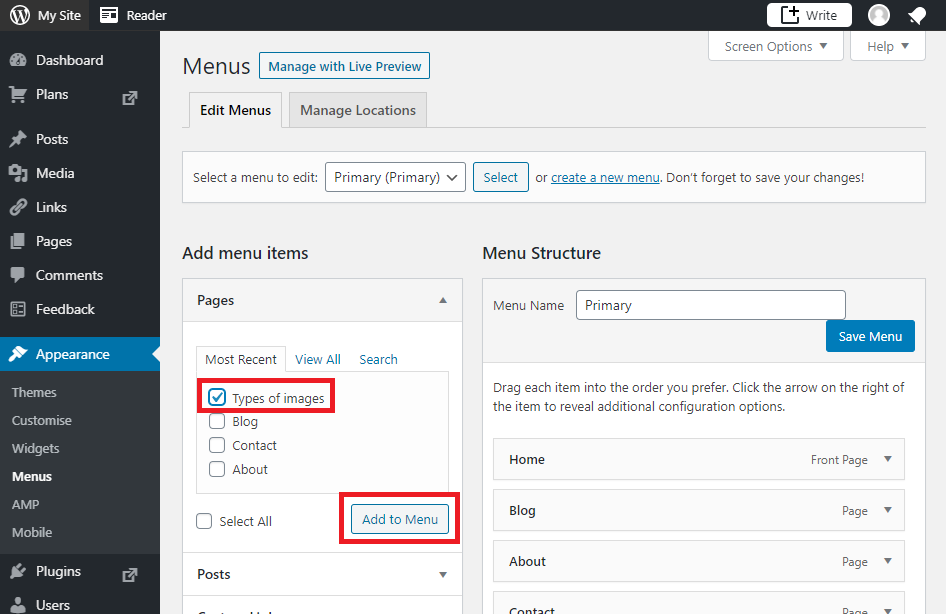This screenshot has width=946, height=614.
Task: Click the Appearance paintbrush icon
Action: tap(18, 354)
